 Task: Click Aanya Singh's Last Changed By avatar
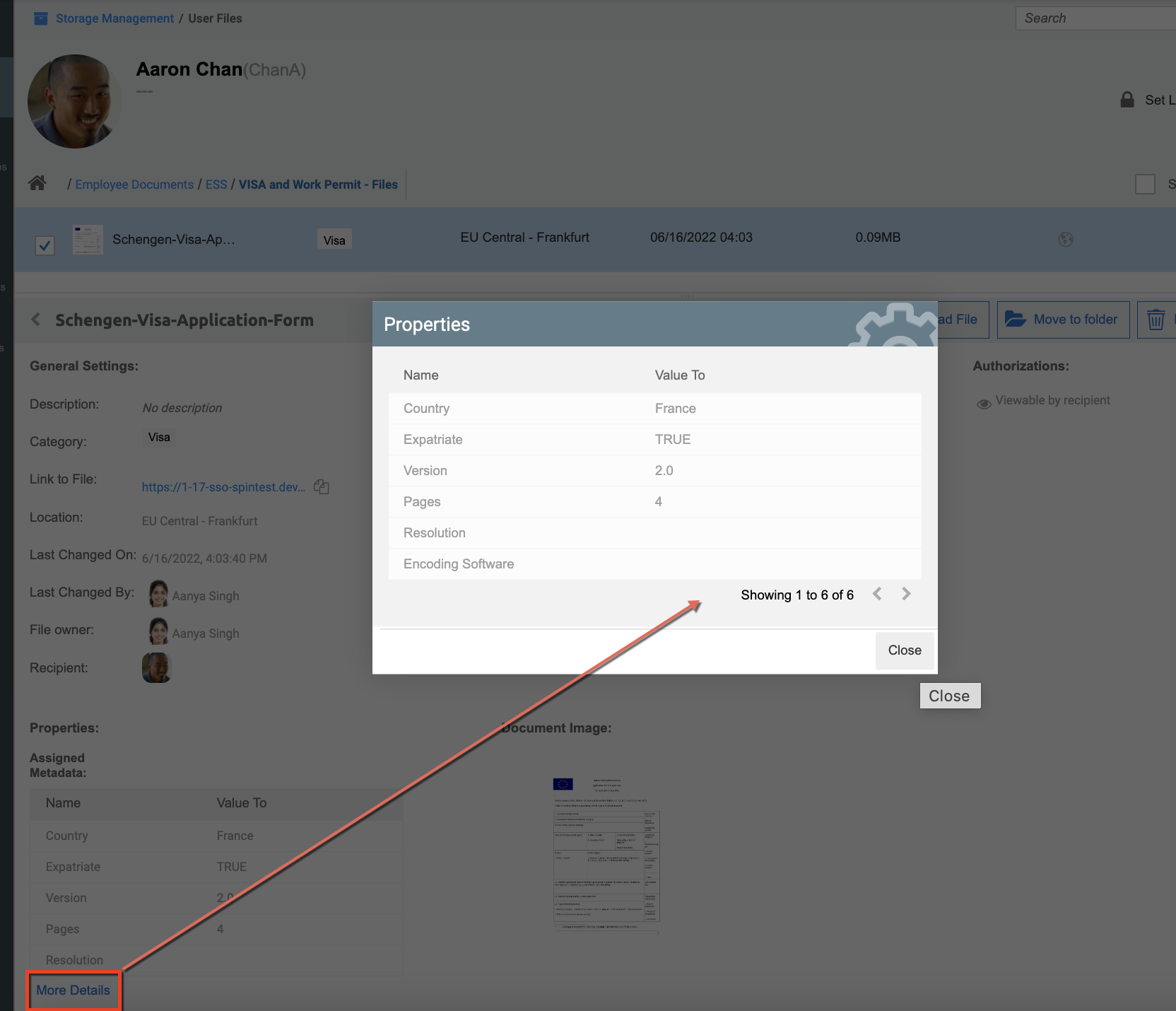point(158,595)
